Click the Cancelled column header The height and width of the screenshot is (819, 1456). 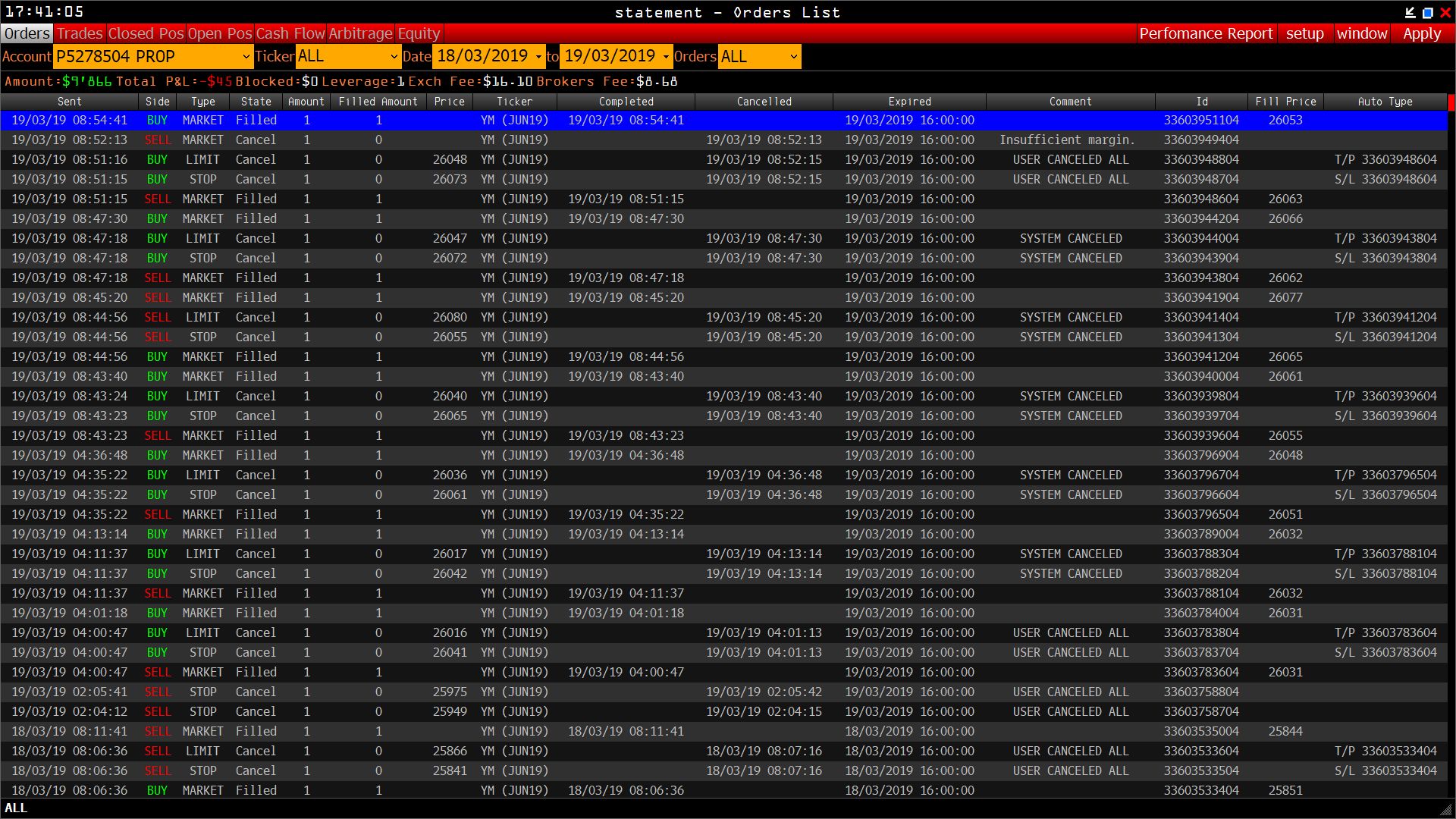[764, 102]
